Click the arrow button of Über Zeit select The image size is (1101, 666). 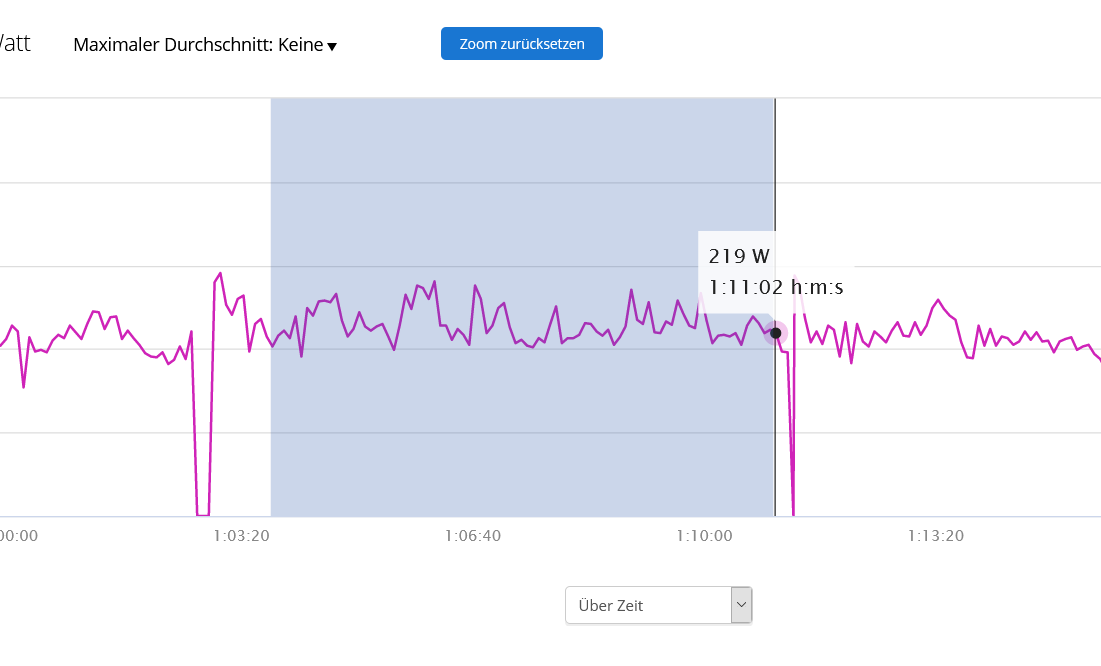[741, 605]
